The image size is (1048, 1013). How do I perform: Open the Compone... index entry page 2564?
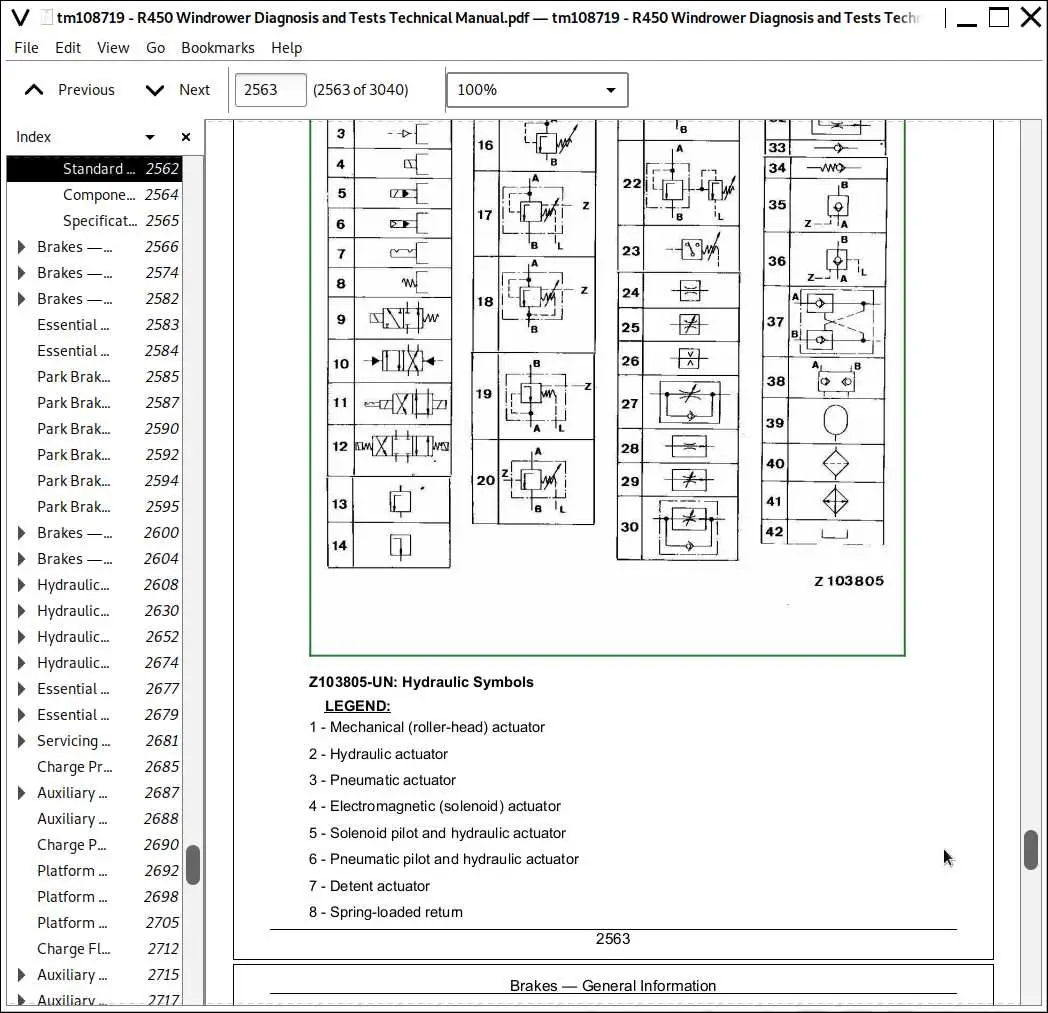[94, 194]
